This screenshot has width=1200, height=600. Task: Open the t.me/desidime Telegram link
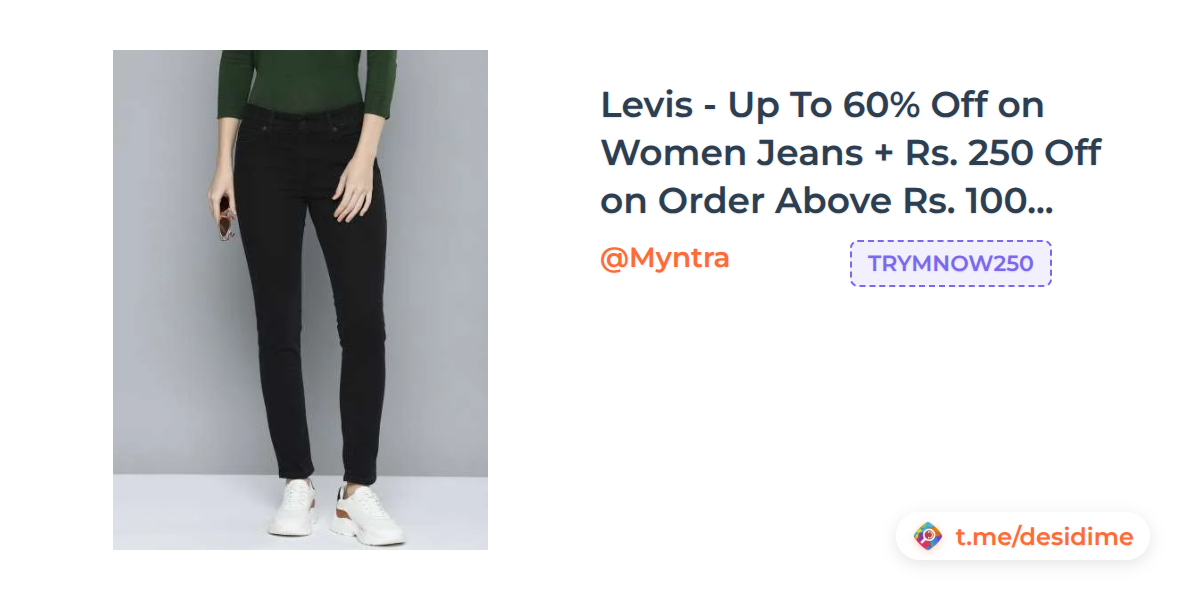1044,537
